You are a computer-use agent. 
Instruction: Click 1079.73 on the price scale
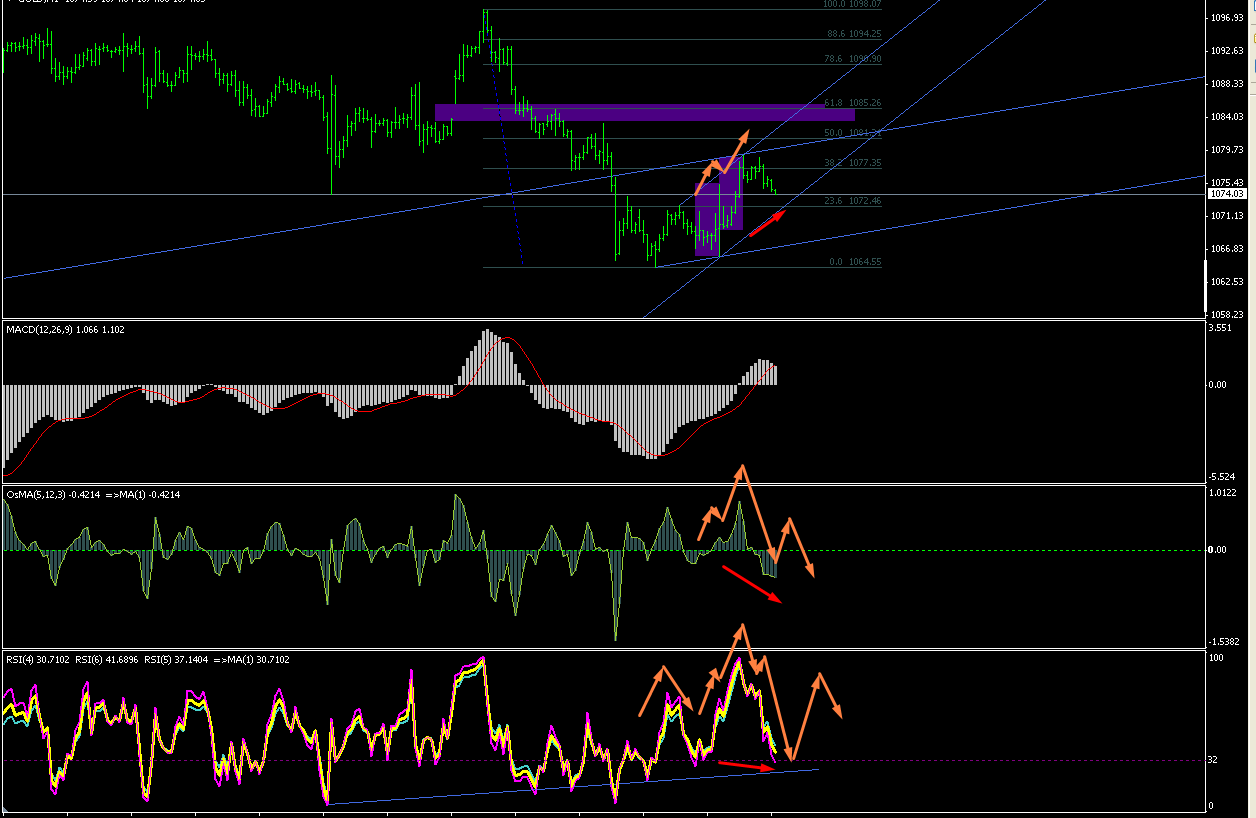click(x=1227, y=150)
